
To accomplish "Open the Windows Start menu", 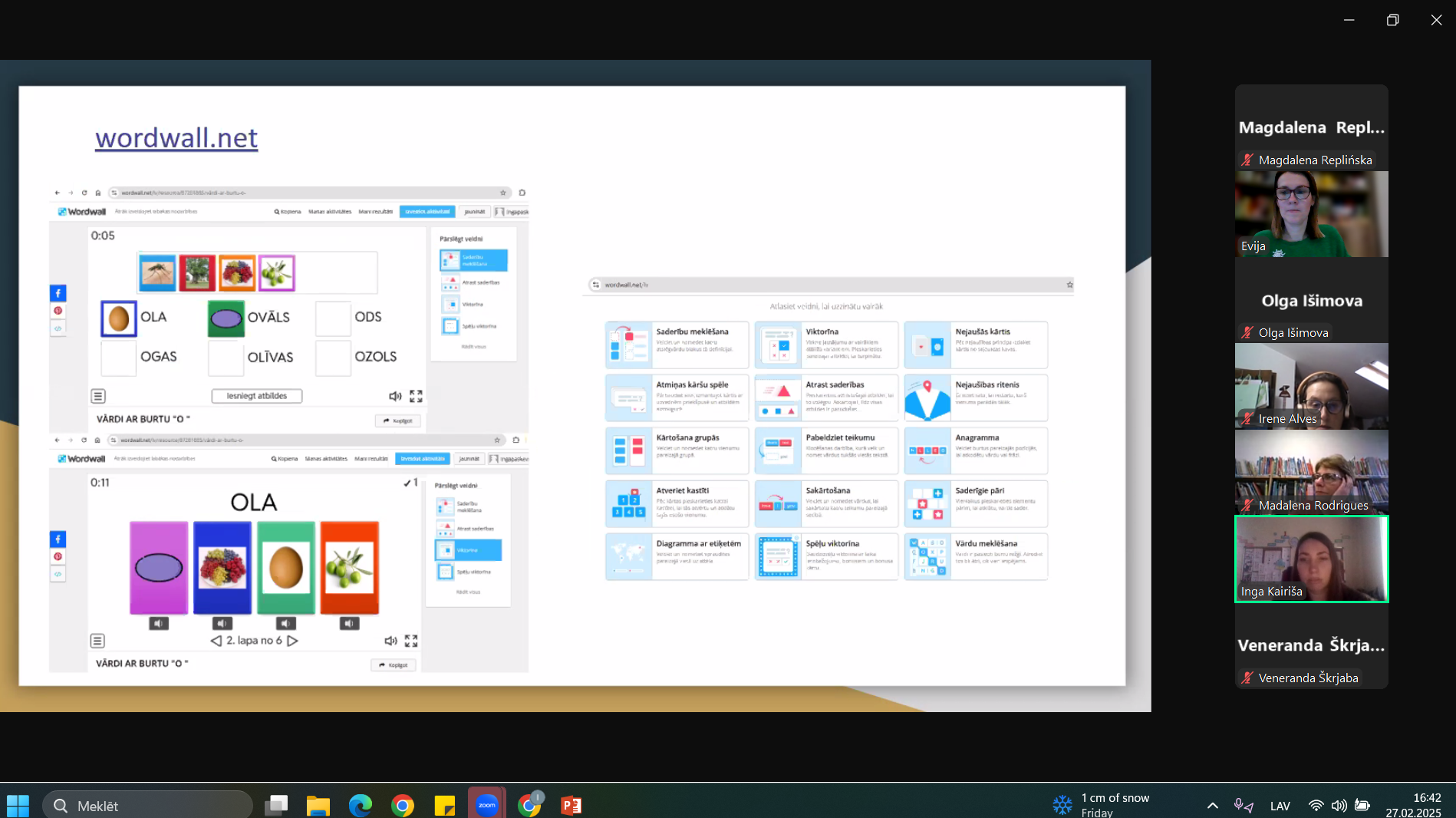I will click(18, 805).
